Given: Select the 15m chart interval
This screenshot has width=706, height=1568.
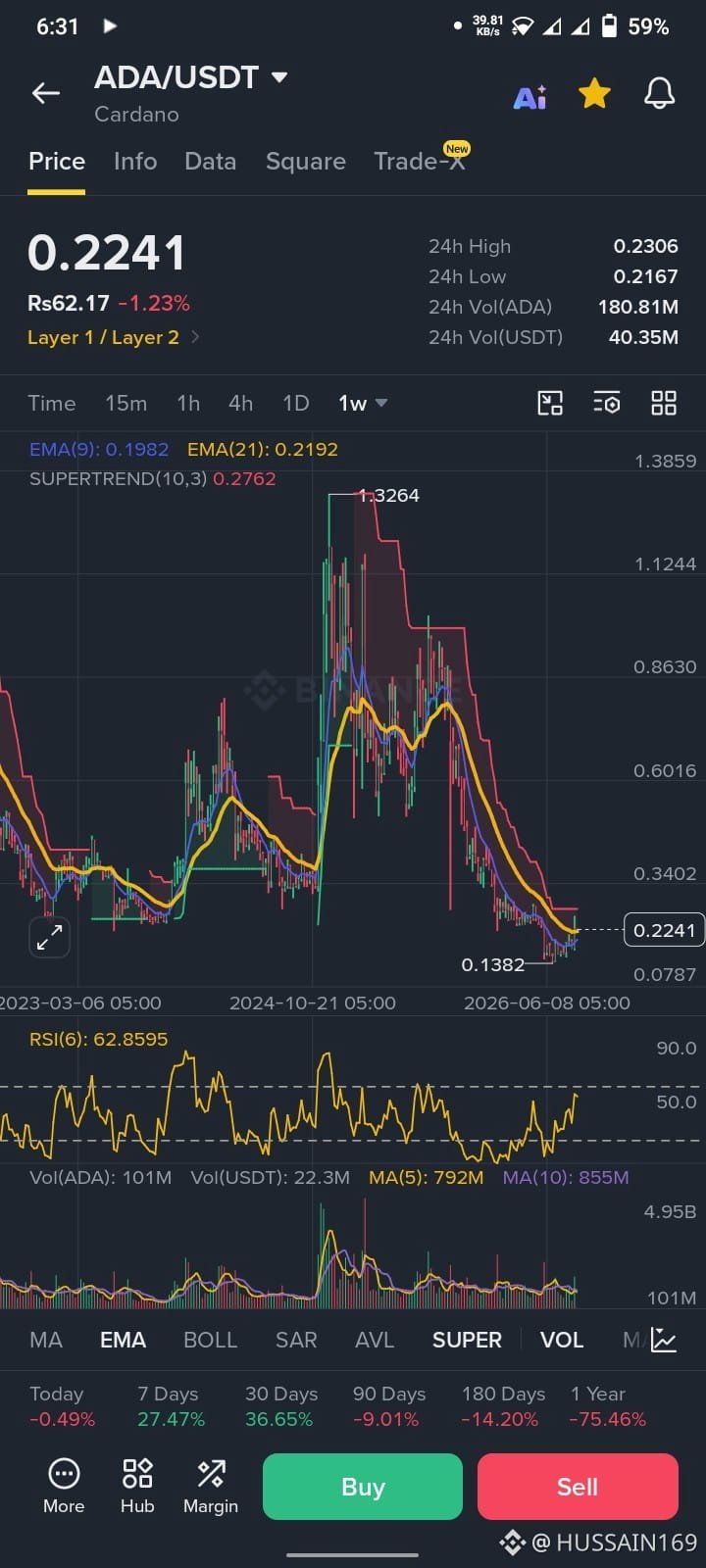Looking at the screenshot, I should [126, 403].
